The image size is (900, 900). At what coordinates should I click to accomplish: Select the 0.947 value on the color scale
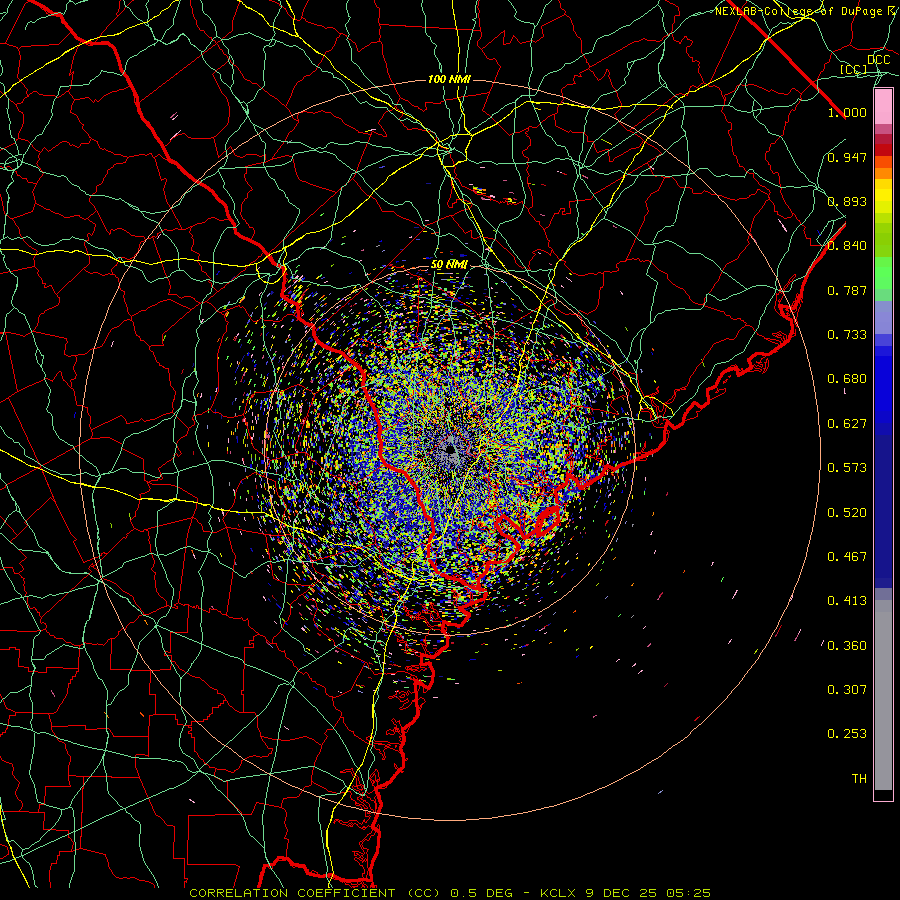coord(847,157)
